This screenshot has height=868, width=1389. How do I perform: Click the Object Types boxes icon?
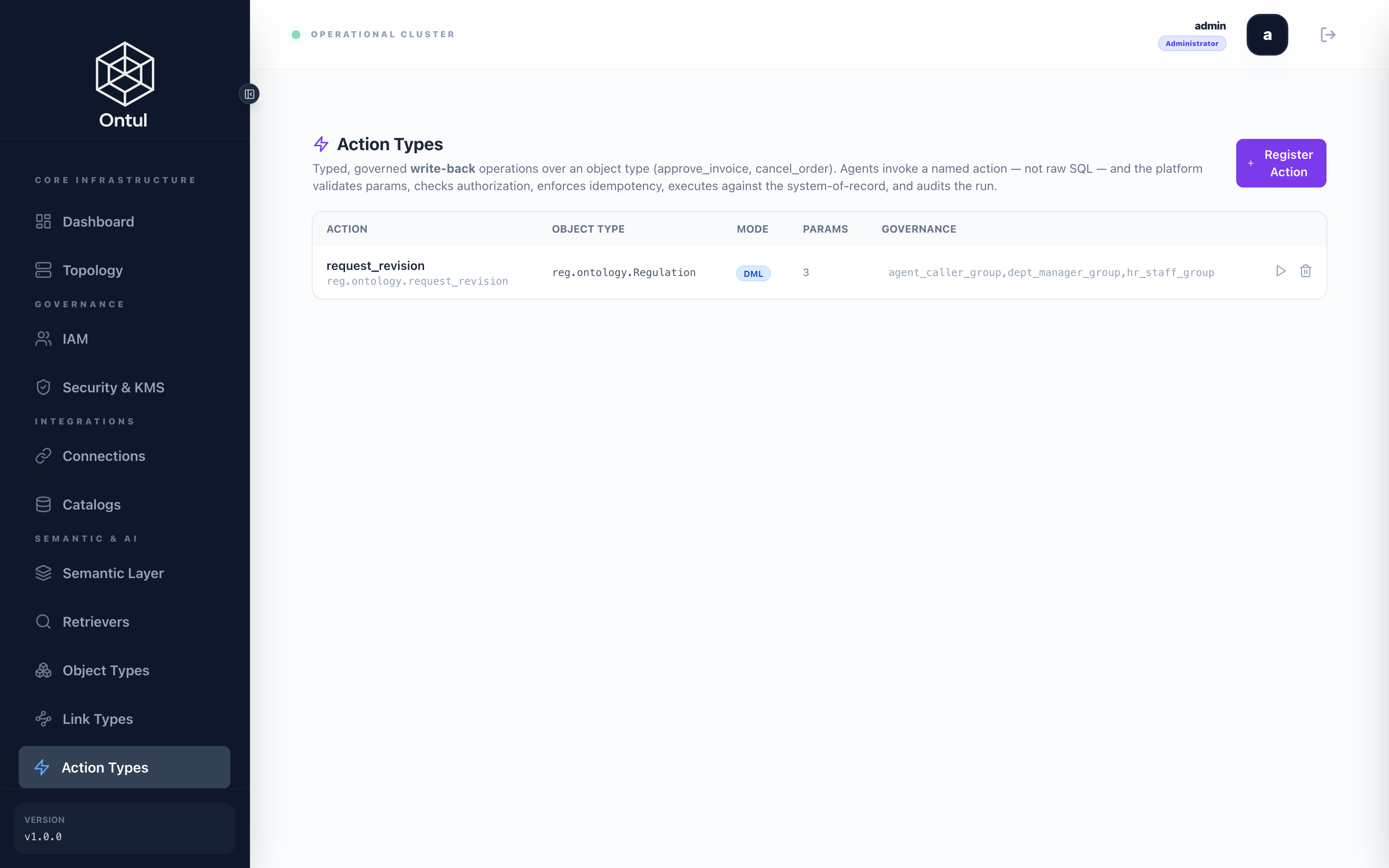pyautogui.click(x=43, y=671)
